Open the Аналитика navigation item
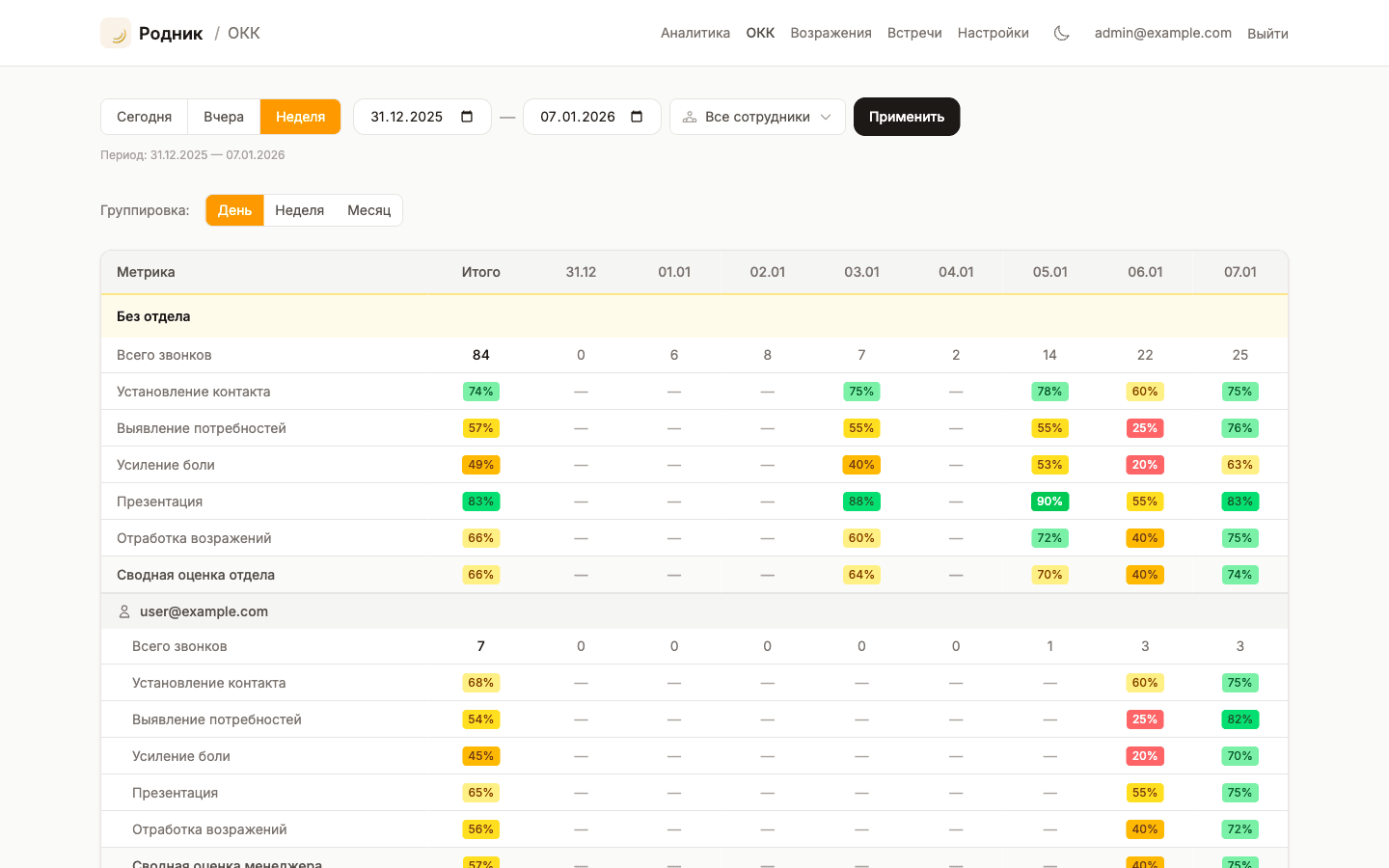Viewport: 1389px width, 868px height. [x=694, y=33]
